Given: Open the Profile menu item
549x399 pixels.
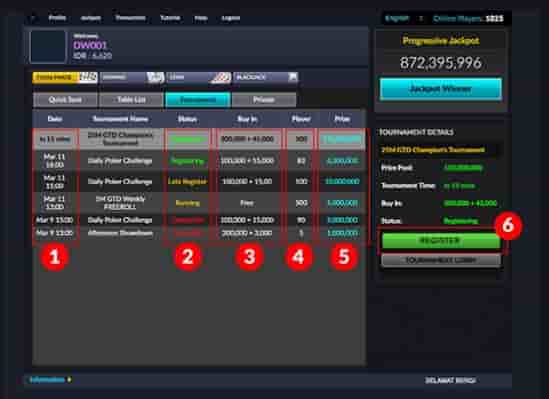Looking at the screenshot, I should (x=57, y=18).
